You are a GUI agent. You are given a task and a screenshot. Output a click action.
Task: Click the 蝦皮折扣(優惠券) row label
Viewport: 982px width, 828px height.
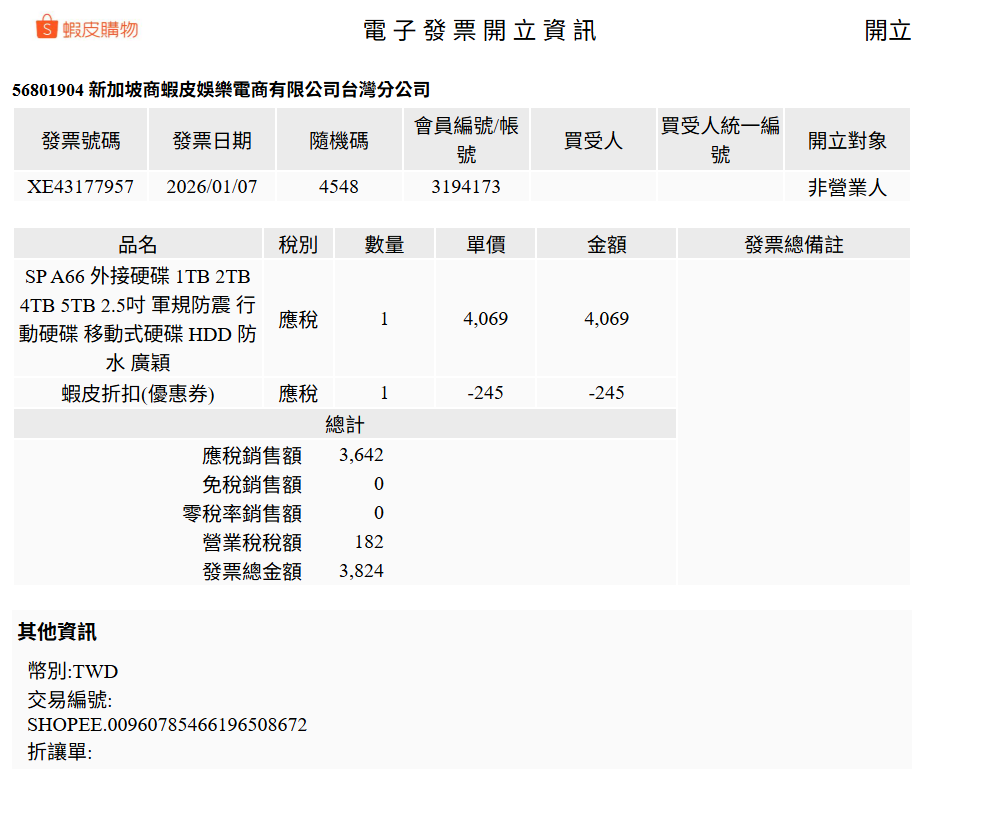[138, 393]
